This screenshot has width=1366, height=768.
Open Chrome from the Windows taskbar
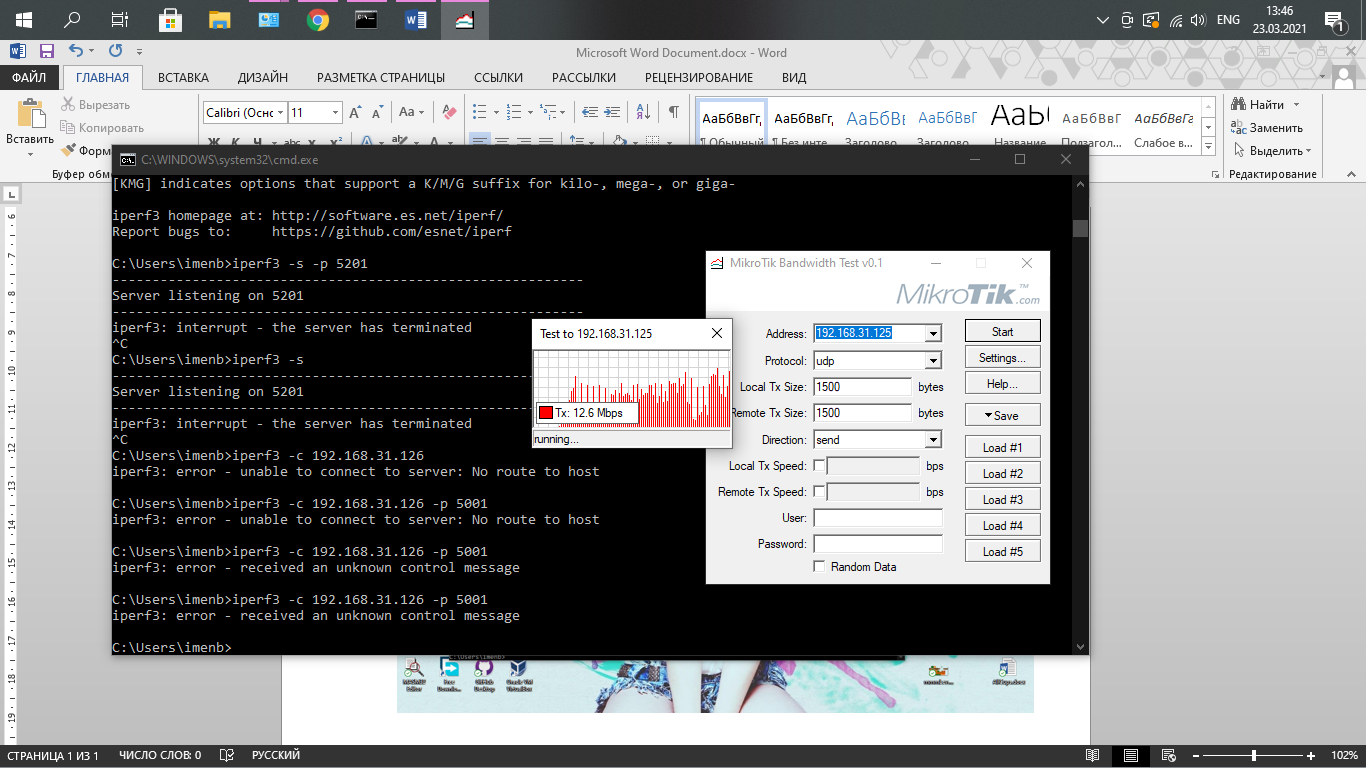pyautogui.click(x=318, y=20)
